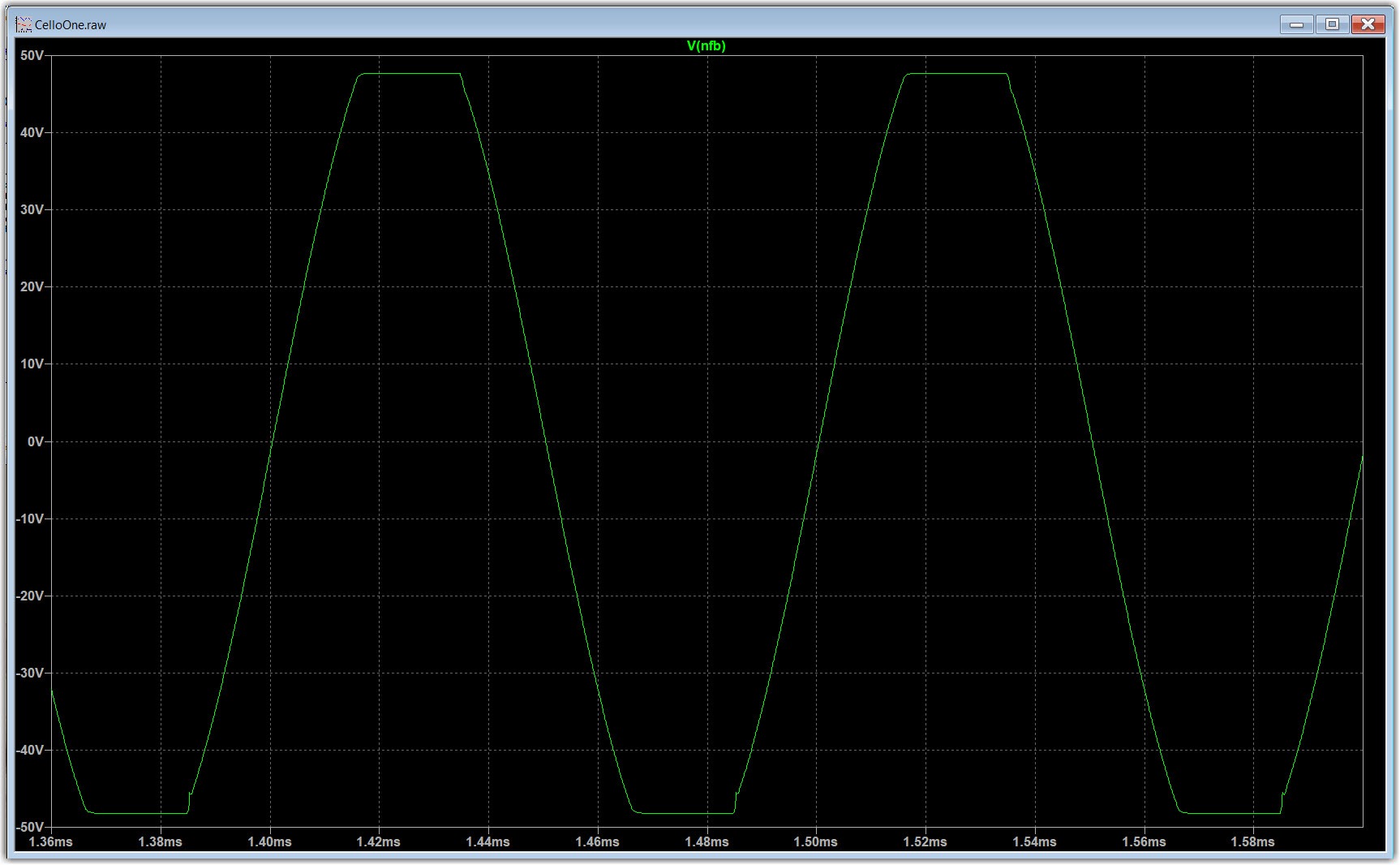Click the -40V vertical axis label

30,750
